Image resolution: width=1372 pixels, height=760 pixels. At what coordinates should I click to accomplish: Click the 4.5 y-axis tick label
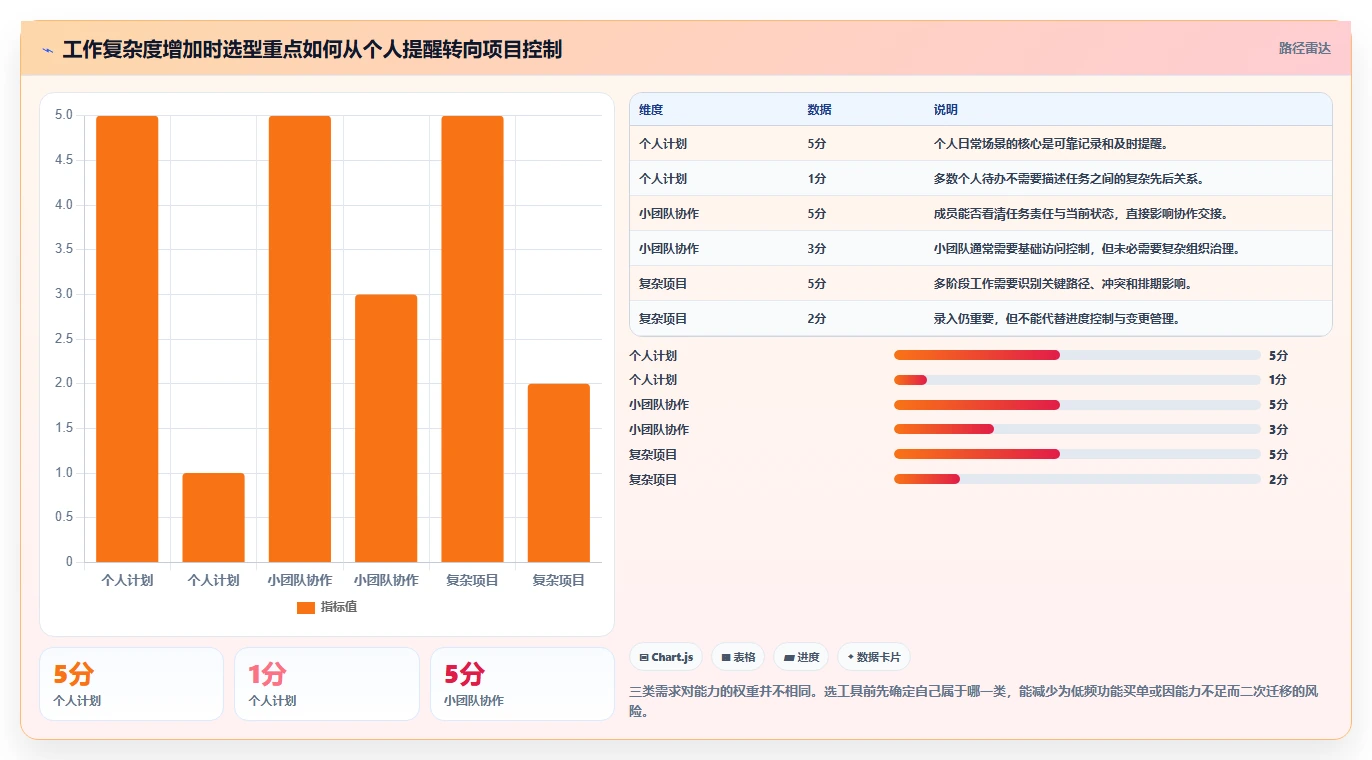63,160
